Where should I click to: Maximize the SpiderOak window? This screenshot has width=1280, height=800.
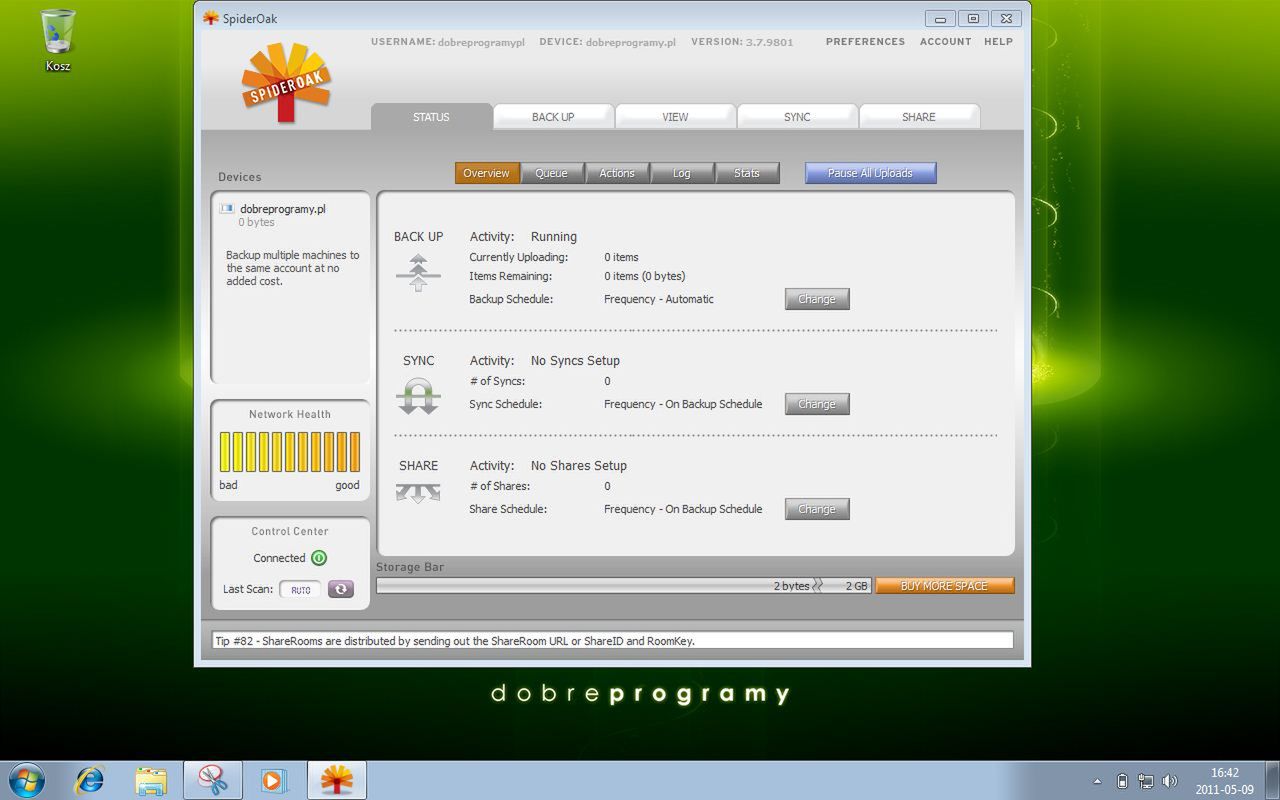(x=973, y=18)
